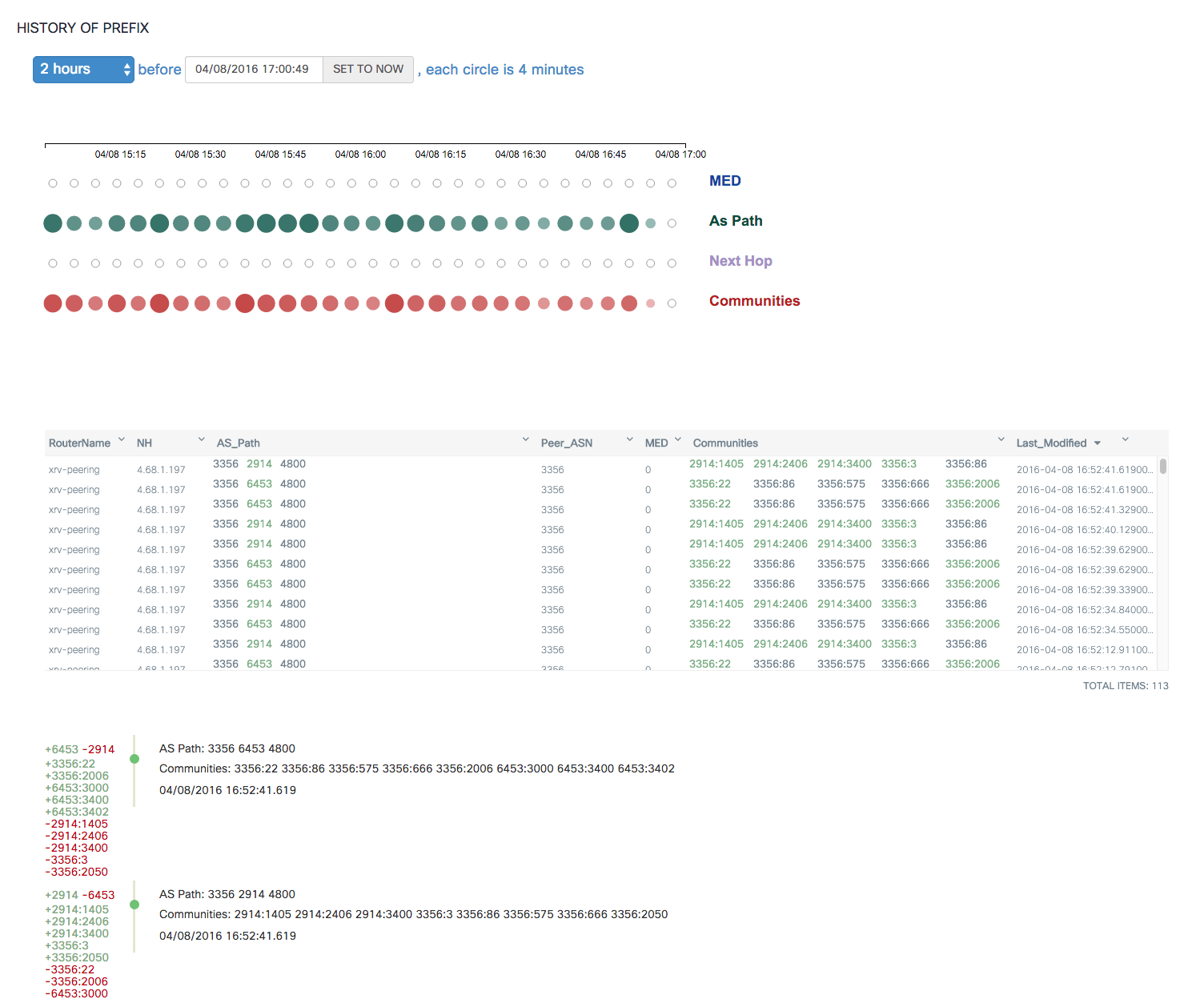Select the last MED circle on the timeline

[672, 183]
